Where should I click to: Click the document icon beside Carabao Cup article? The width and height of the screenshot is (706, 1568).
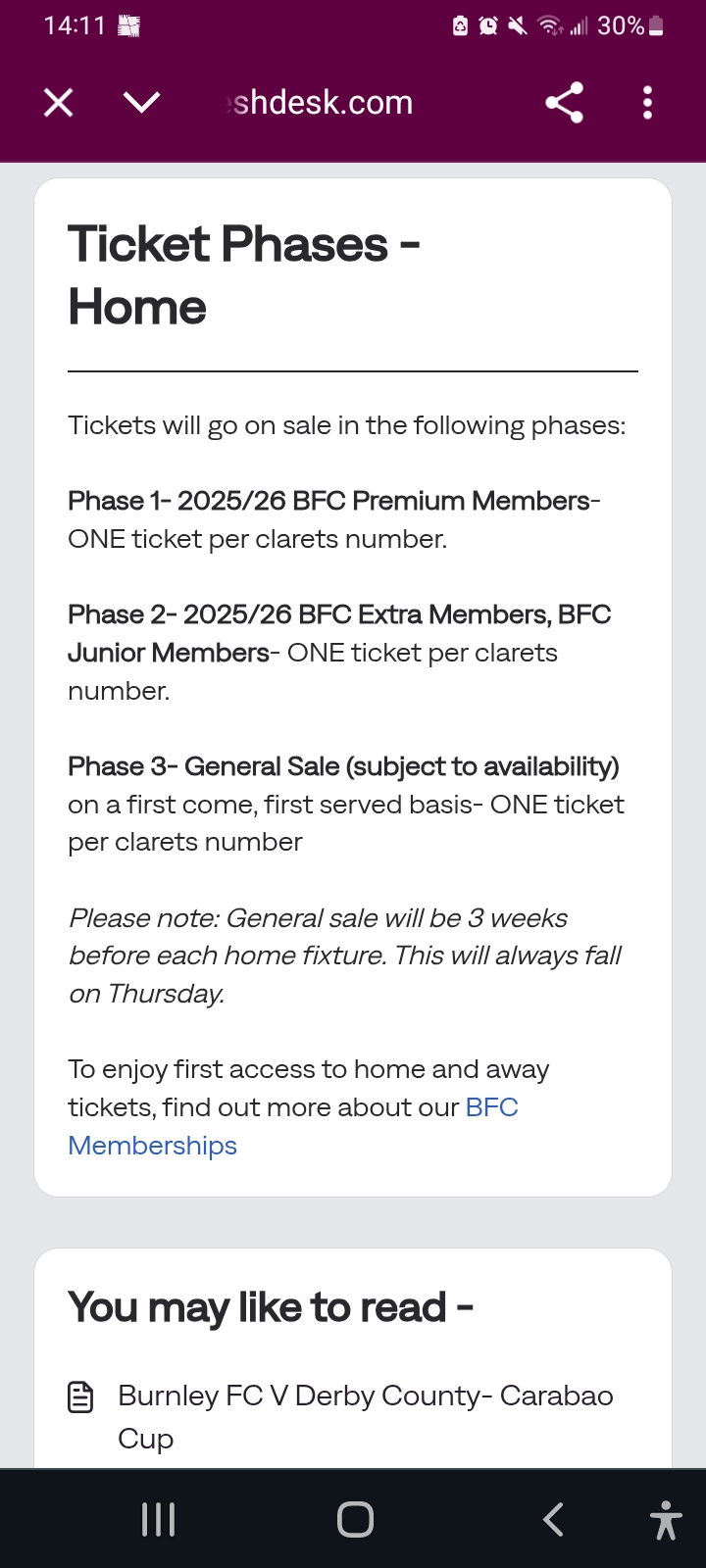click(80, 1396)
